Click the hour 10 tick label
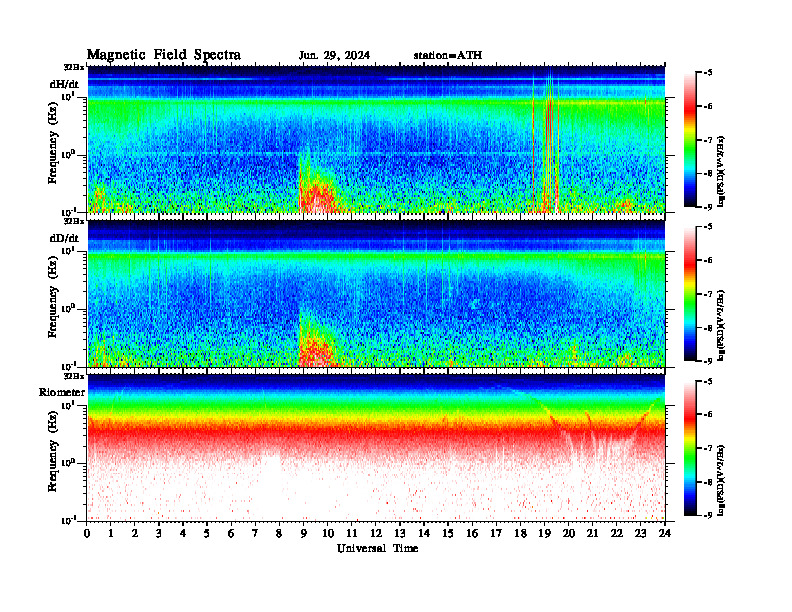The image size is (792, 612). tap(328, 533)
